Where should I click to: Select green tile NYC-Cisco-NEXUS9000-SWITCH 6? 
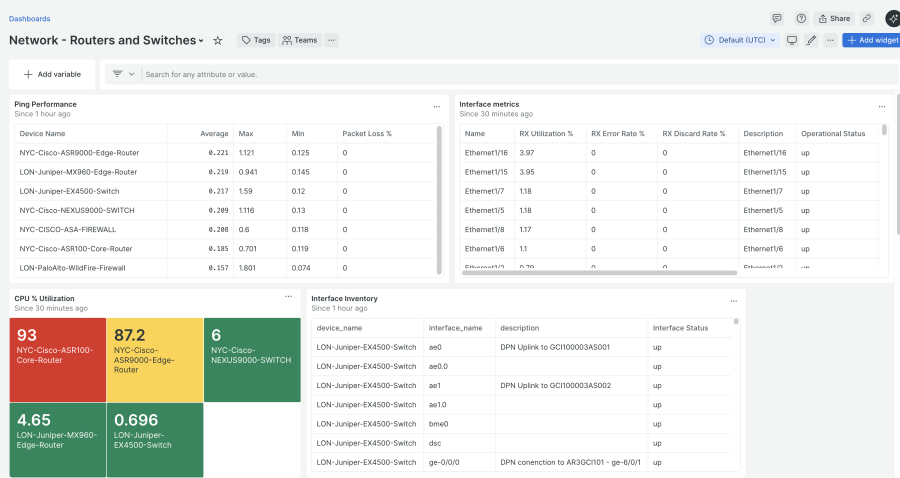click(x=253, y=360)
